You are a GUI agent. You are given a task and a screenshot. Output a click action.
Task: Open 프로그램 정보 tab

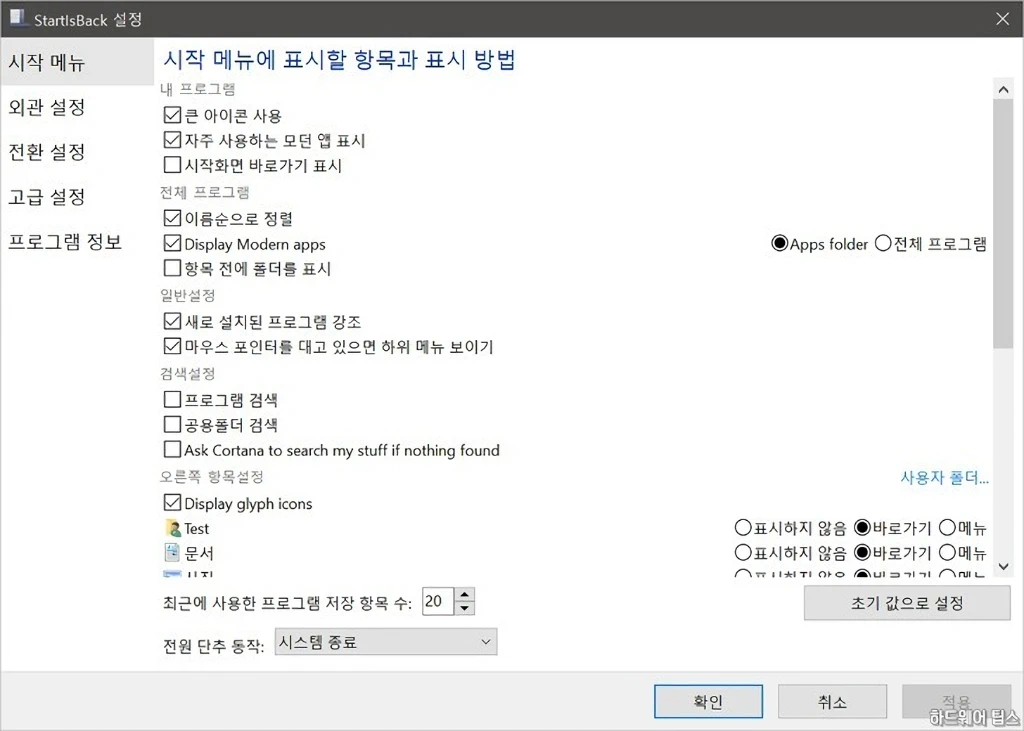77,242
